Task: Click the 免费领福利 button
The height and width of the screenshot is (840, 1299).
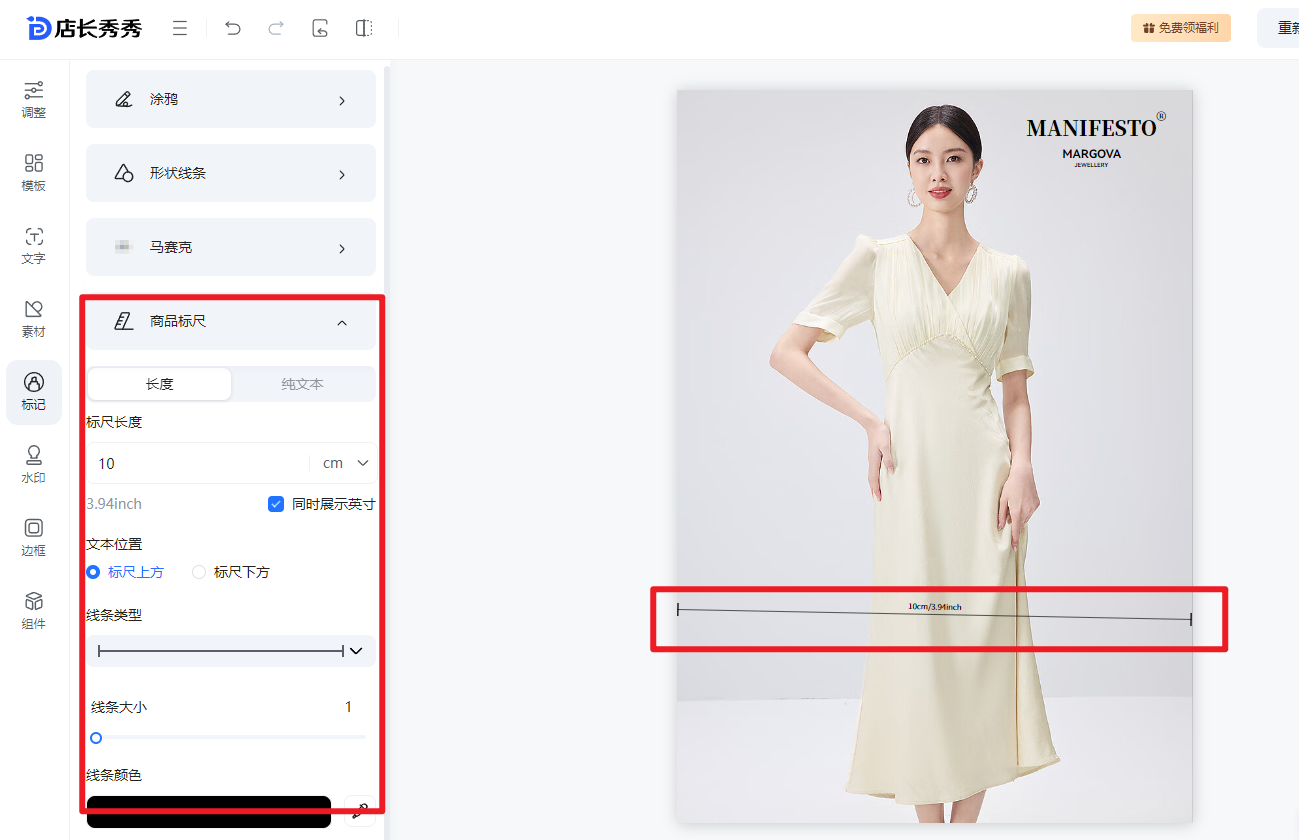Action: 1180,28
